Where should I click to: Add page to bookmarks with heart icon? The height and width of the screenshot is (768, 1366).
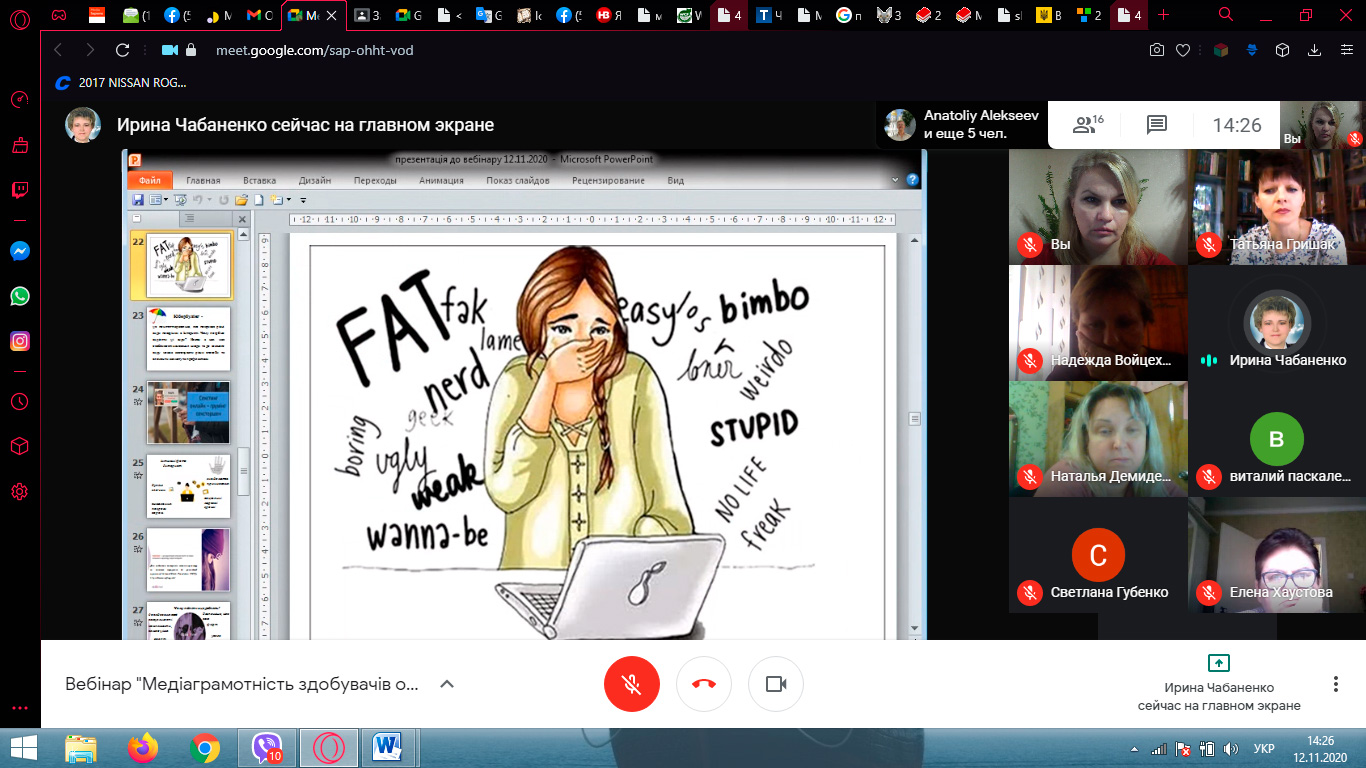(1183, 50)
